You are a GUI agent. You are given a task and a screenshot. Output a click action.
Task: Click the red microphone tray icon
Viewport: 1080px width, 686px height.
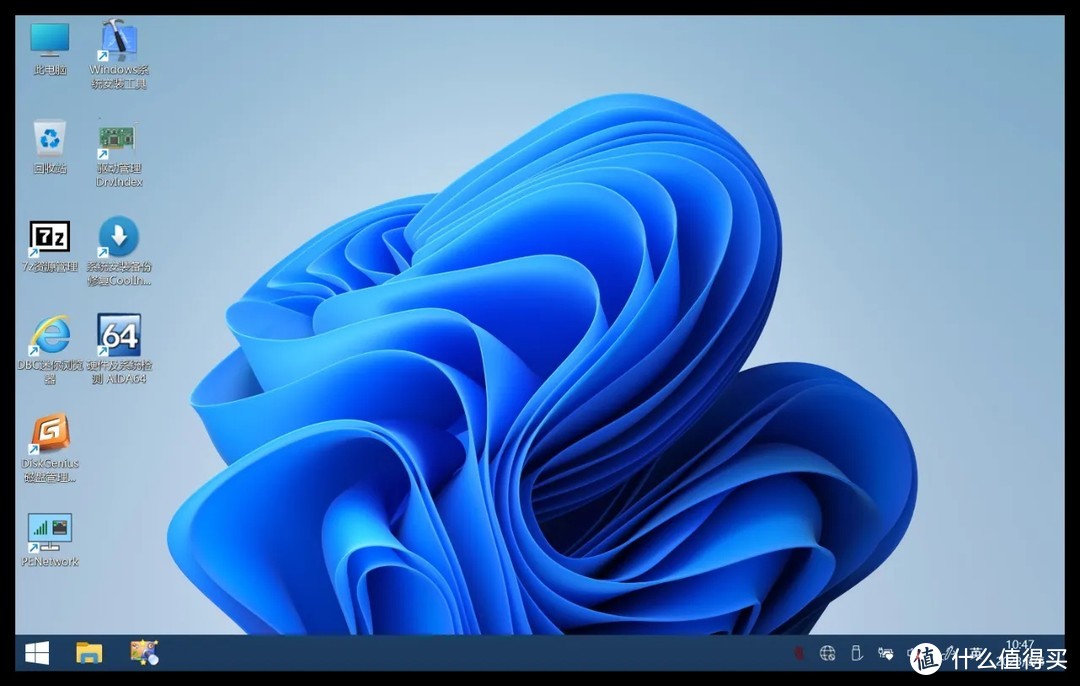pos(799,653)
